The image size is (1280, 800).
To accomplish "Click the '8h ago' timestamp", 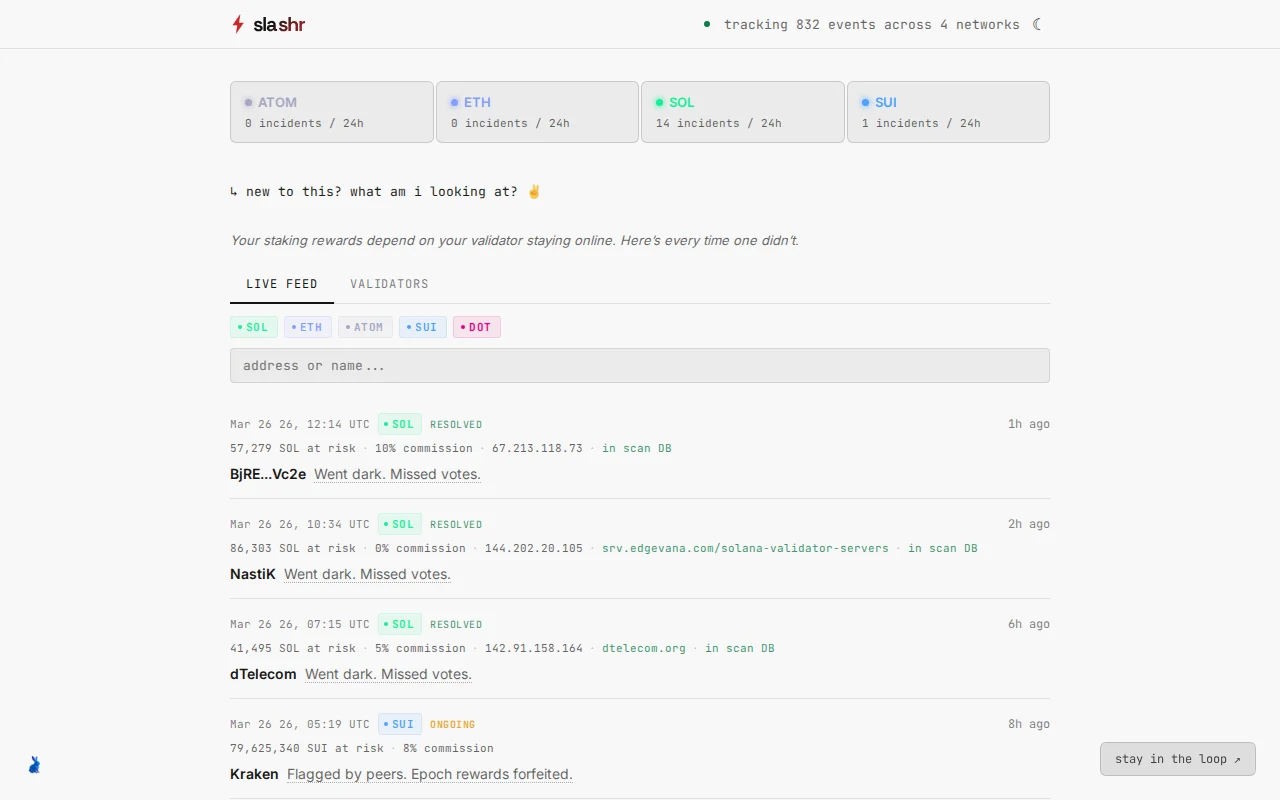I will pyautogui.click(x=1029, y=724).
